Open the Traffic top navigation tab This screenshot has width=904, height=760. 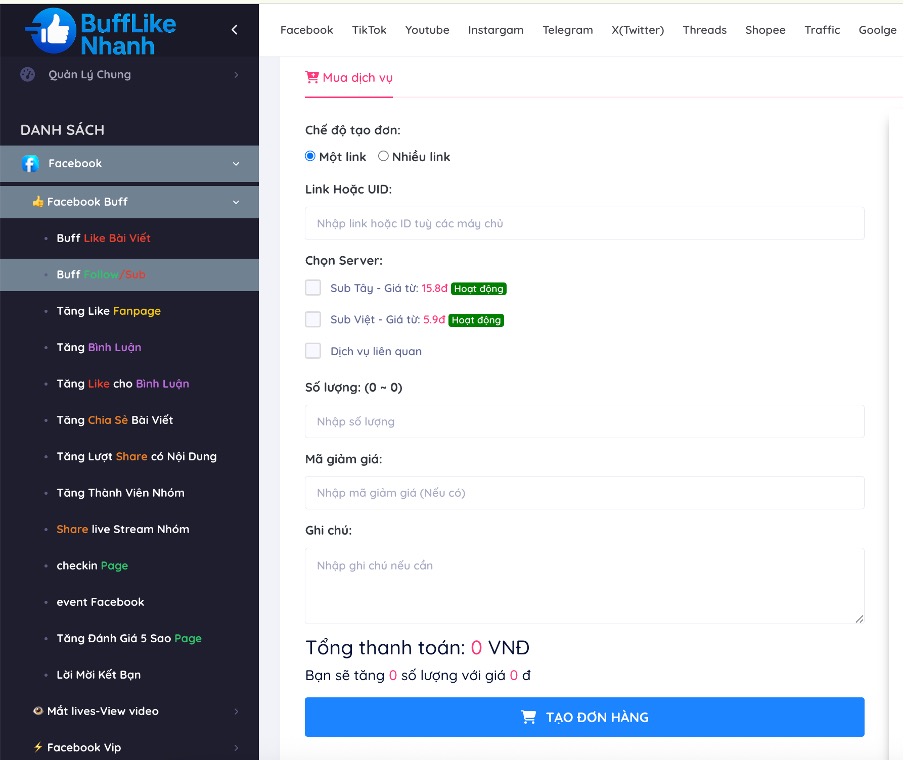tap(822, 30)
